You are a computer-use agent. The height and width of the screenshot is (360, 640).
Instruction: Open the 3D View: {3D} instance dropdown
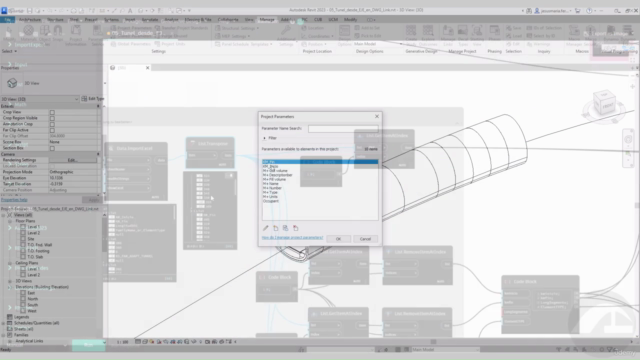40,99
